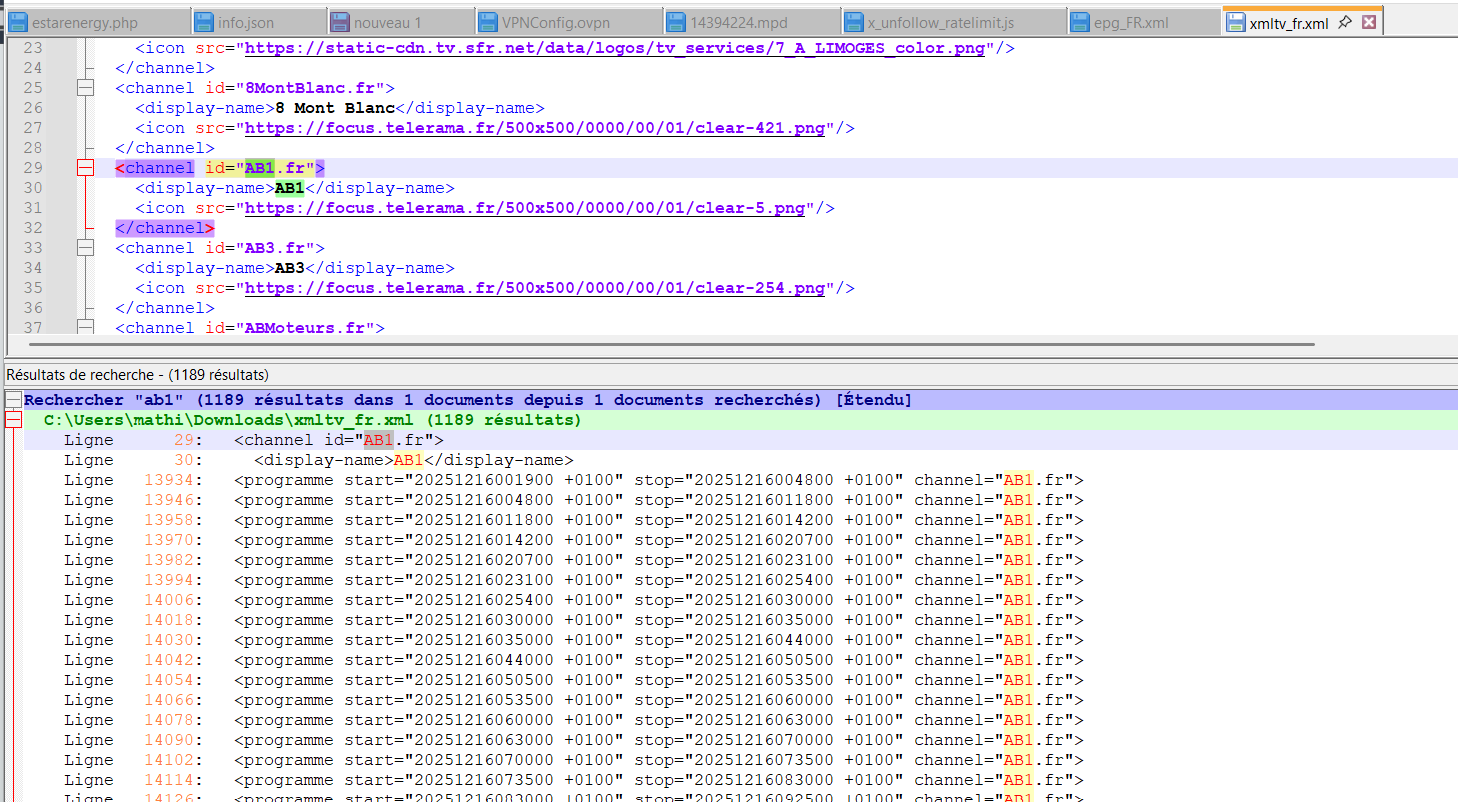Click the purple disk icon on nouveau 1
Screen dimensions: 1458x802
340,22
